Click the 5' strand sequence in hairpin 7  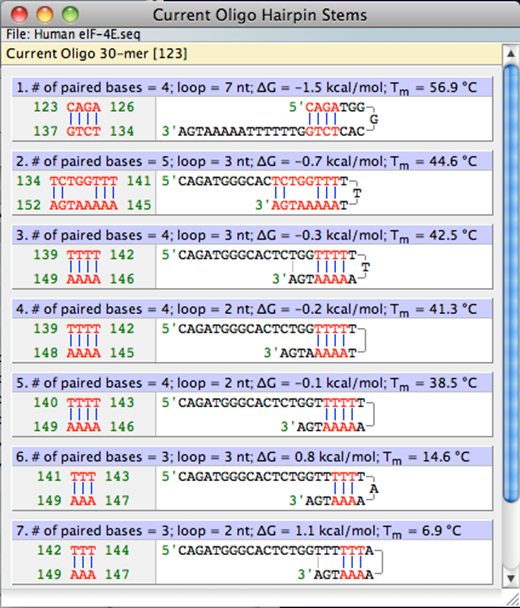tap(268, 550)
